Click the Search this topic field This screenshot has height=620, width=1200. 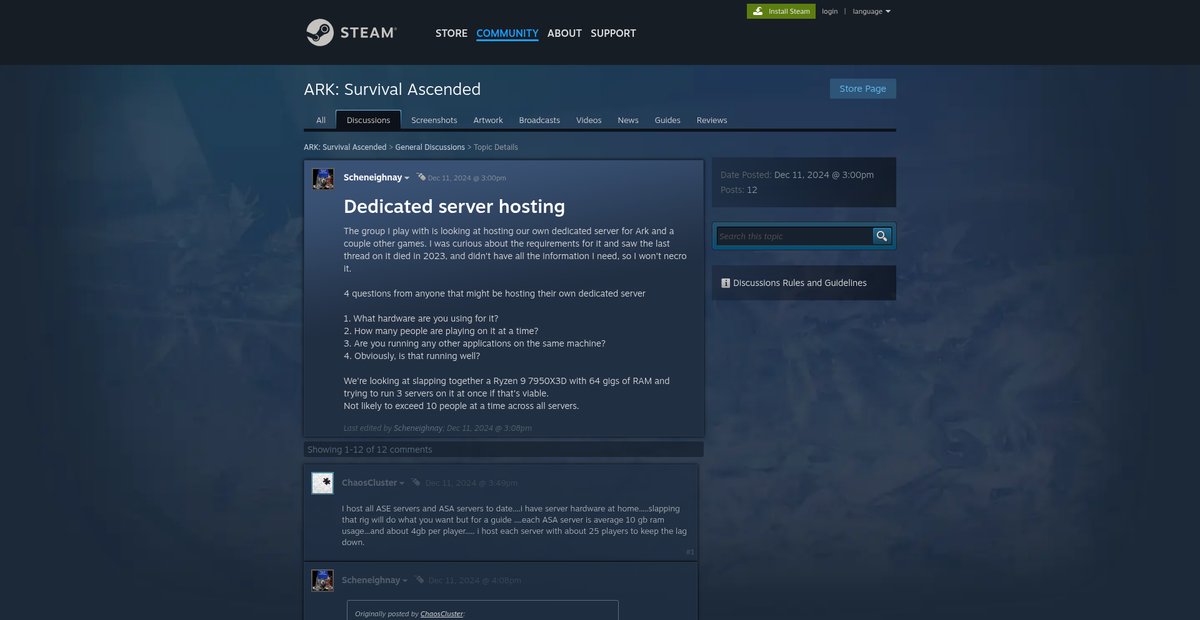794,236
